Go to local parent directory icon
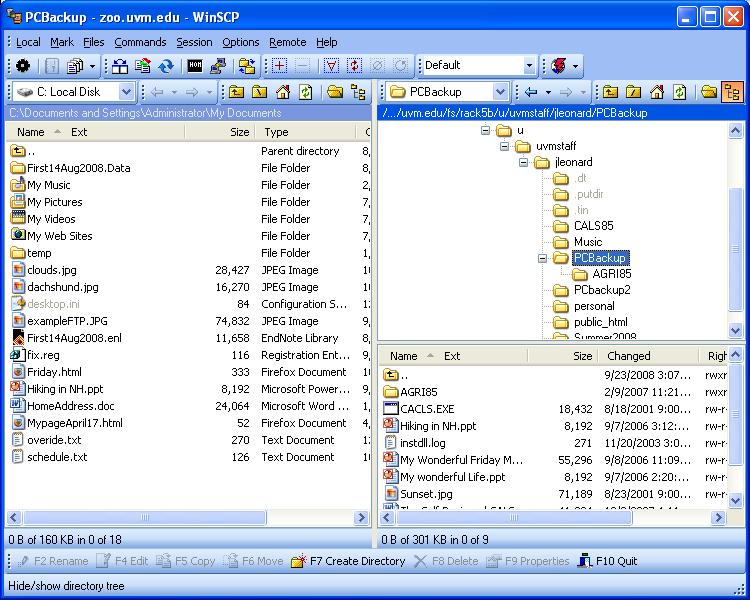Viewport: 750px width, 600px height. click(236, 91)
